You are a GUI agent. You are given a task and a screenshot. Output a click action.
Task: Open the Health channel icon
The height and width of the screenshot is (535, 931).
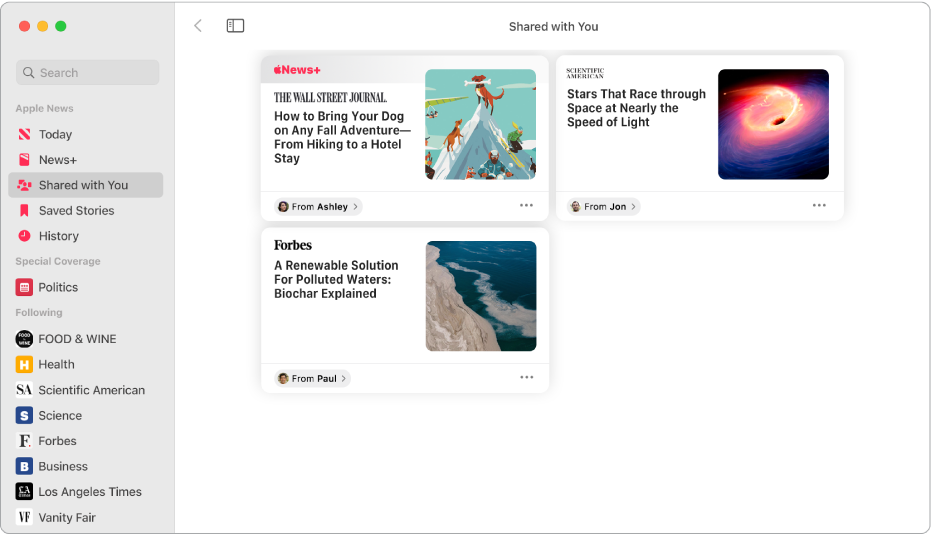click(24, 365)
